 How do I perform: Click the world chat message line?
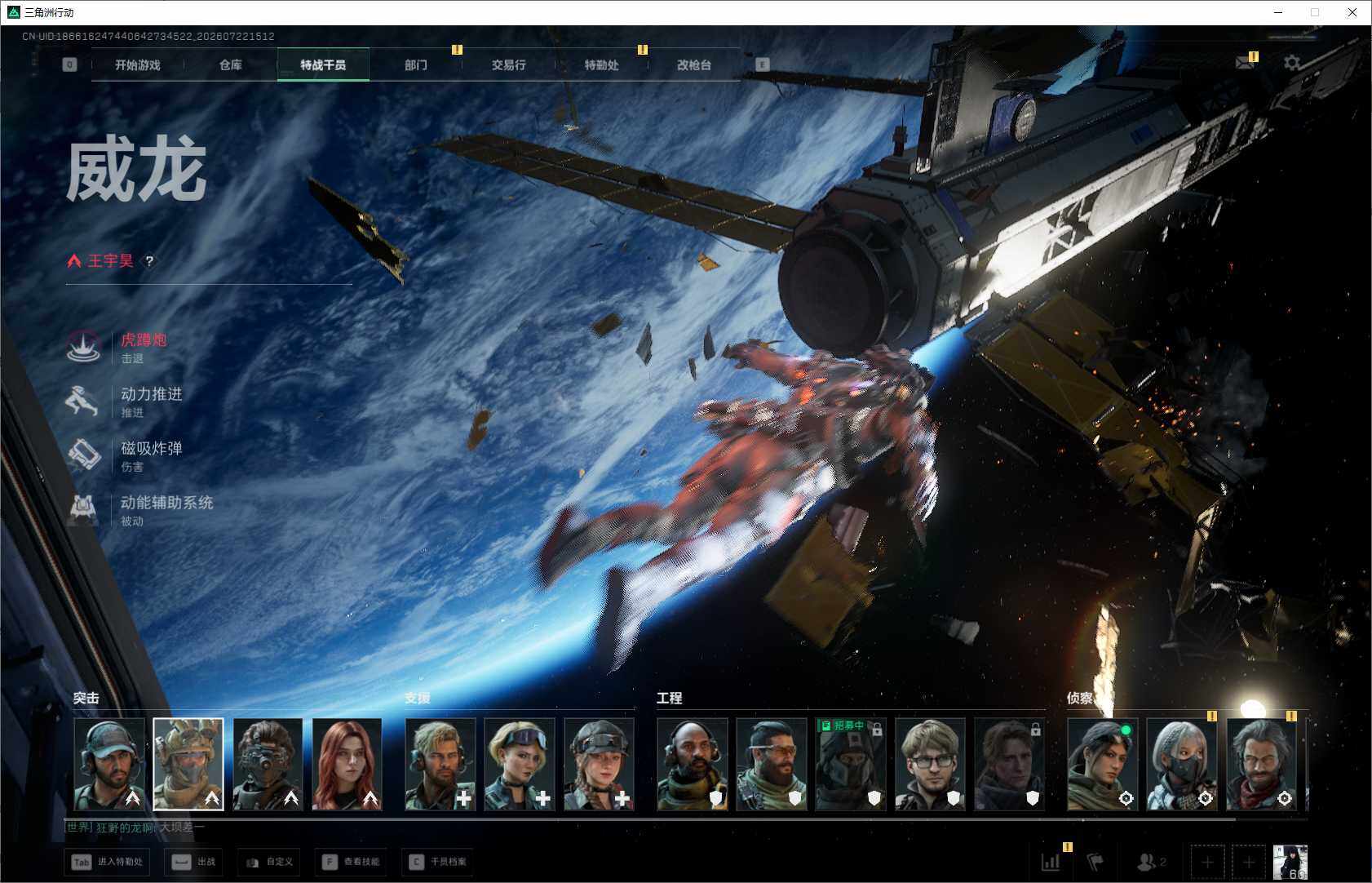135,828
